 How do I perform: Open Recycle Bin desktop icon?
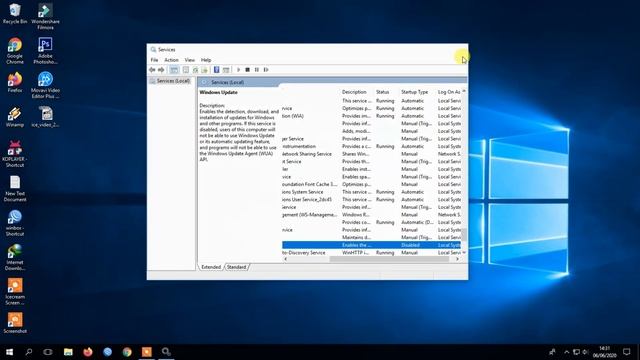click(x=15, y=13)
